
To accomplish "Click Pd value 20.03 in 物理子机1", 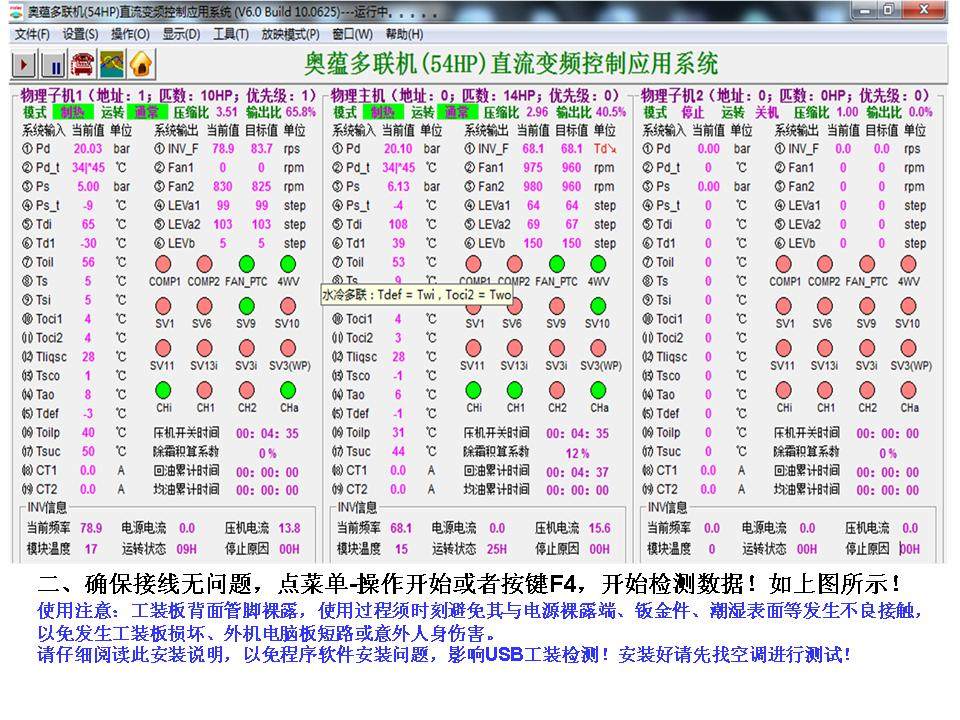I will [88, 149].
